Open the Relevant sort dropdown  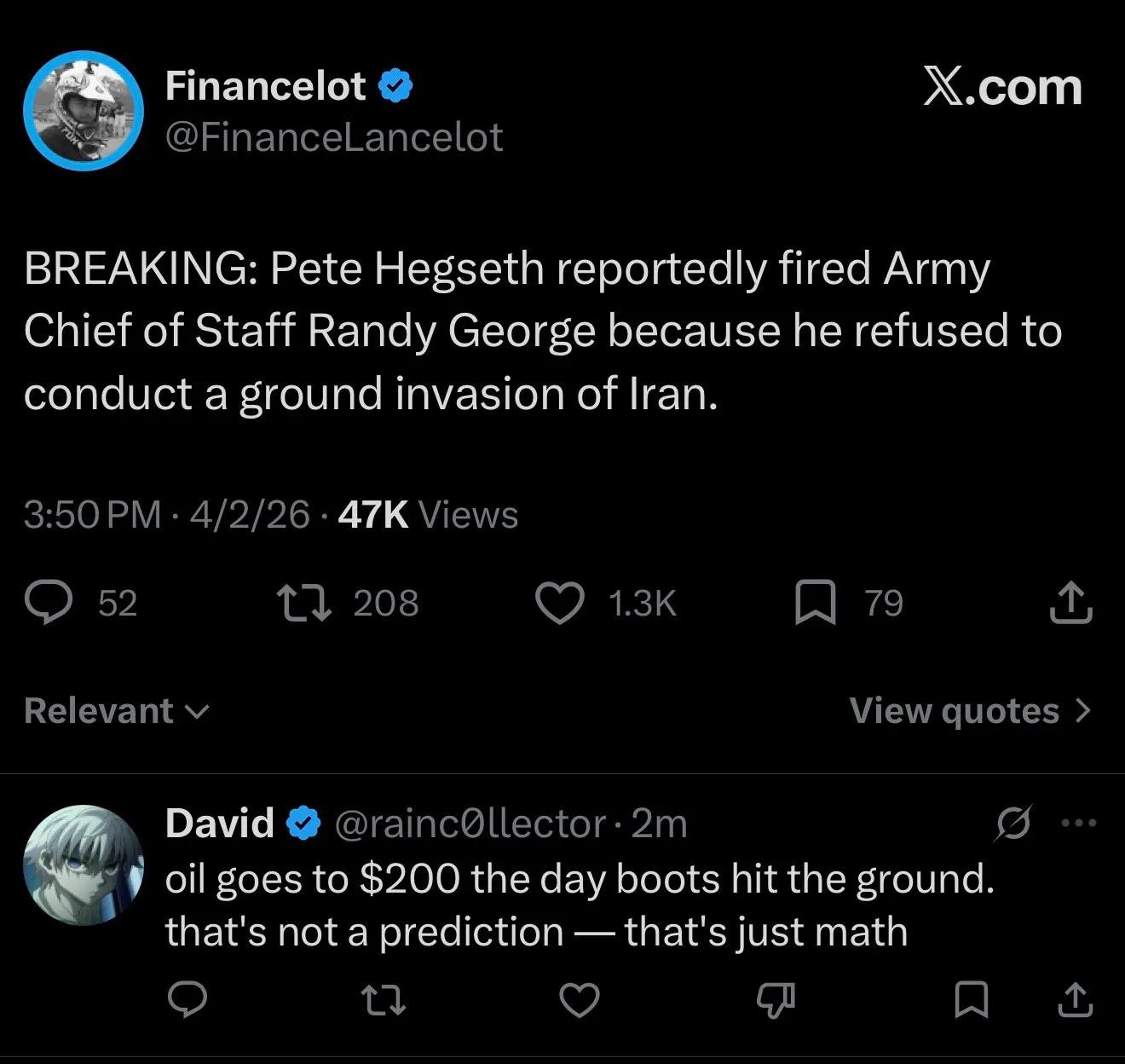tap(116, 711)
